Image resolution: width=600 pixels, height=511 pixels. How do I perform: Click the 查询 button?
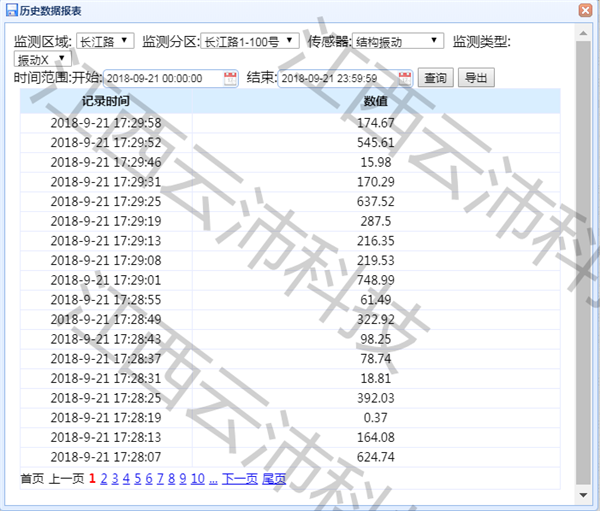click(435, 78)
